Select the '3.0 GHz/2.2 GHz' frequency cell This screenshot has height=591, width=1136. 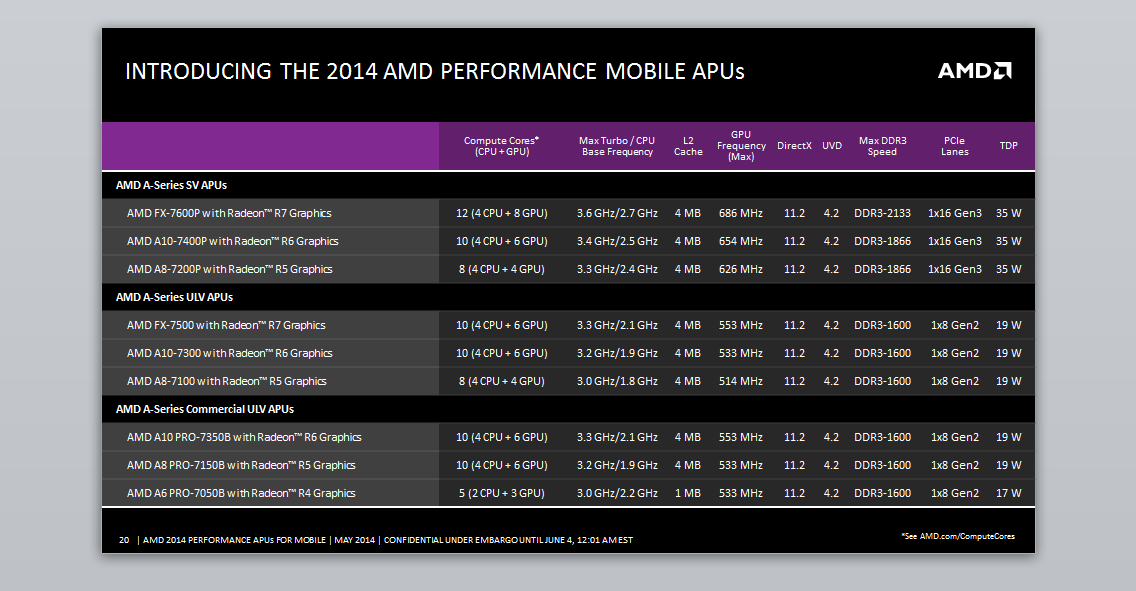click(x=617, y=493)
